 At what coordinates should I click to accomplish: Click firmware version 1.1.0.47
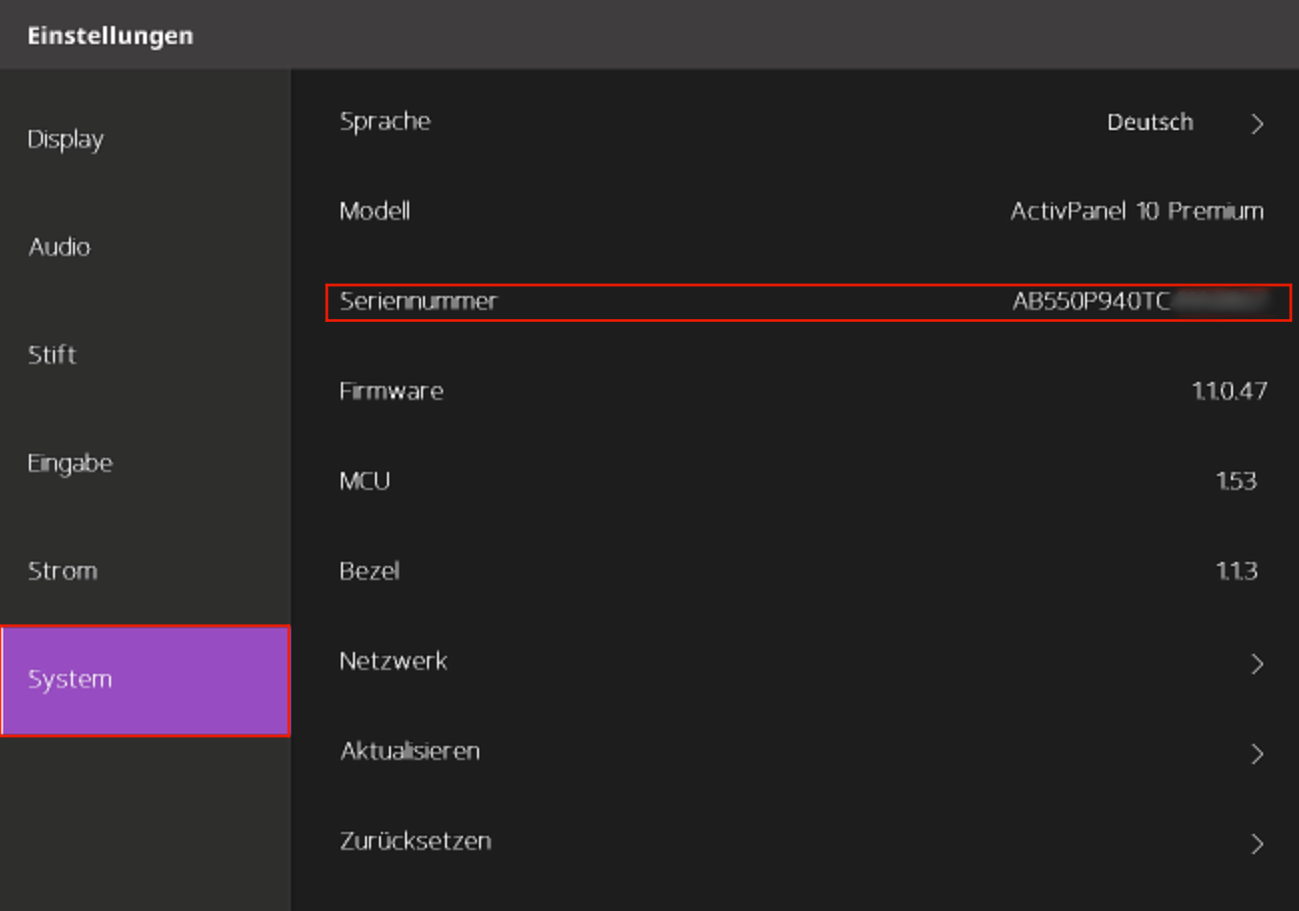[x=1229, y=391]
